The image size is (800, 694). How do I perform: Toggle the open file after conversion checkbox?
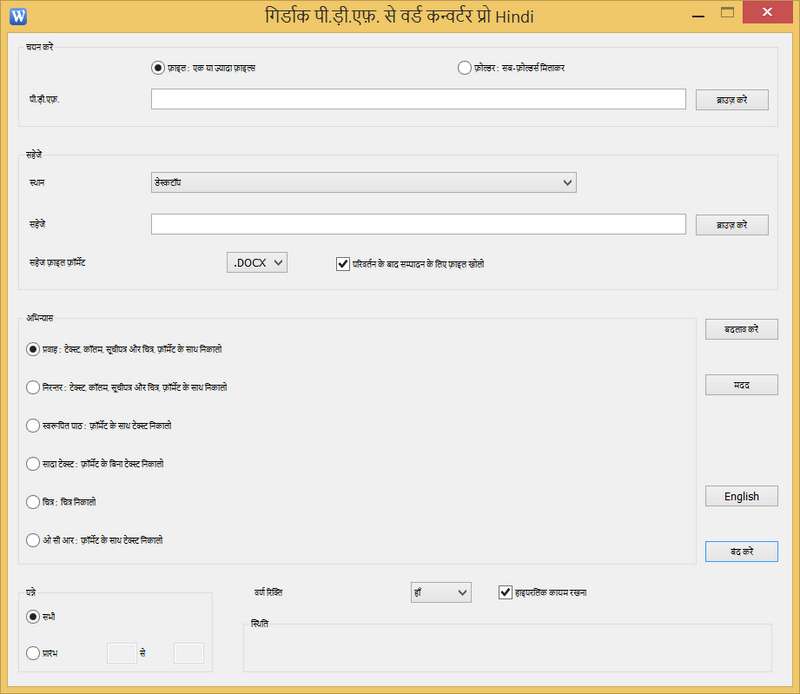click(x=343, y=264)
